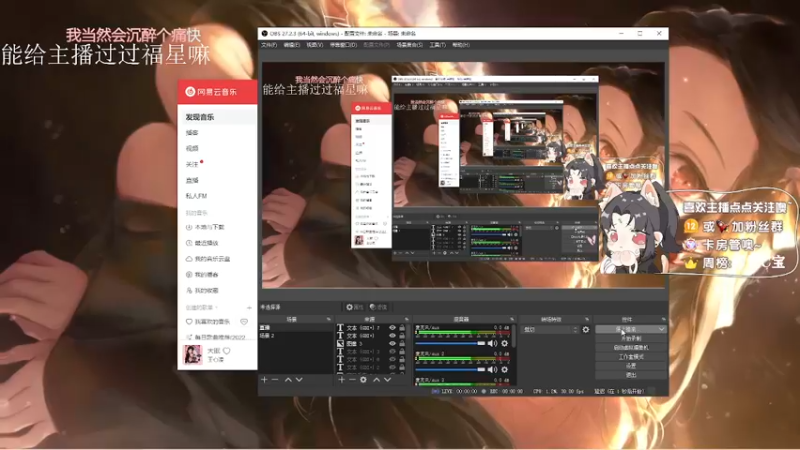Select the 直播 scene in OBS 场景 list

click(x=296, y=328)
